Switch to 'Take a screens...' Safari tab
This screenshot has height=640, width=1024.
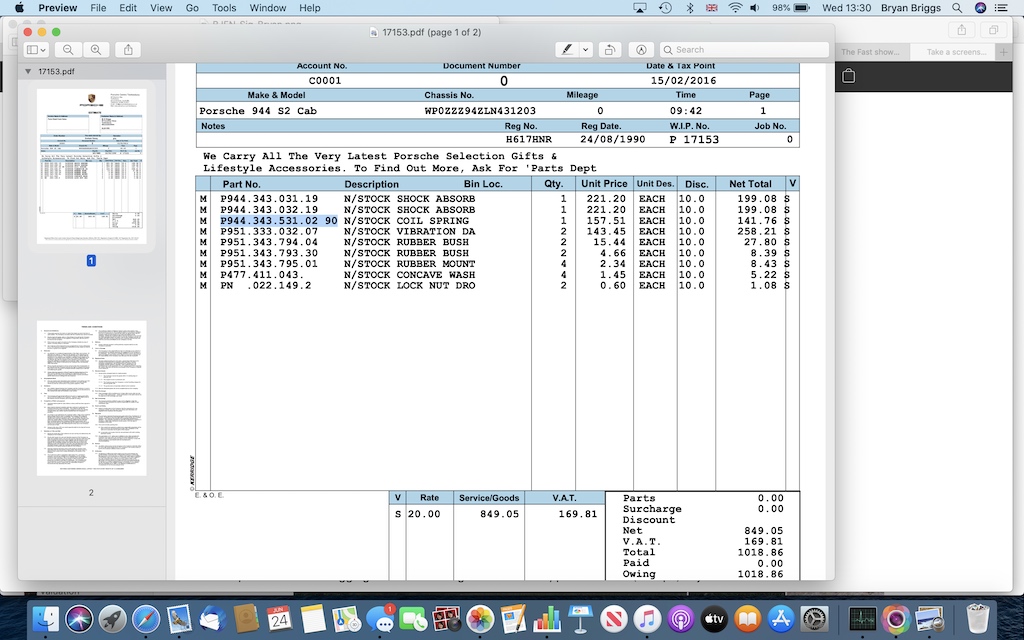click(955, 52)
